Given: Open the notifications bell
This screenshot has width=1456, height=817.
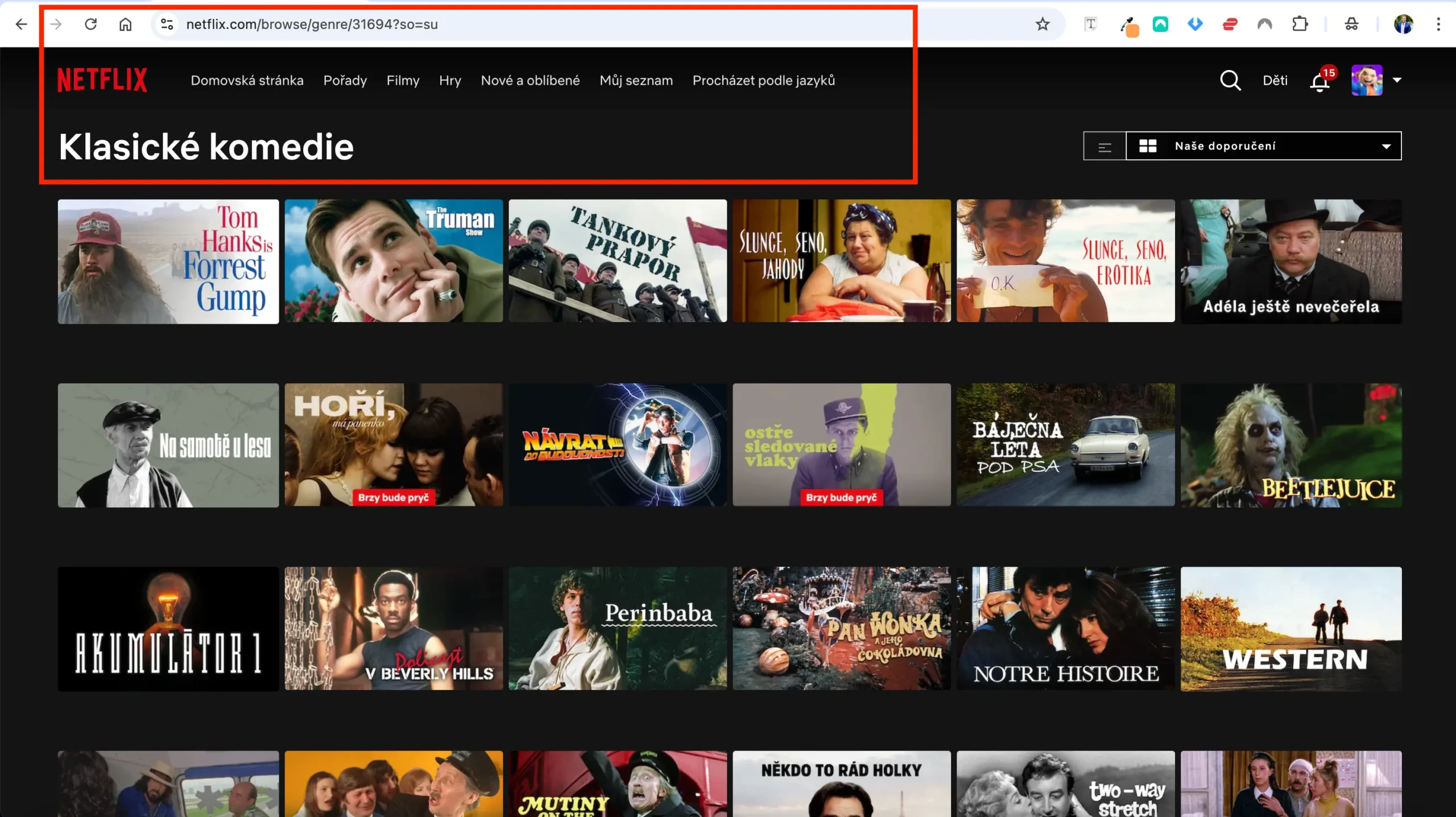Looking at the screenshot, I should pos(1318,81).
